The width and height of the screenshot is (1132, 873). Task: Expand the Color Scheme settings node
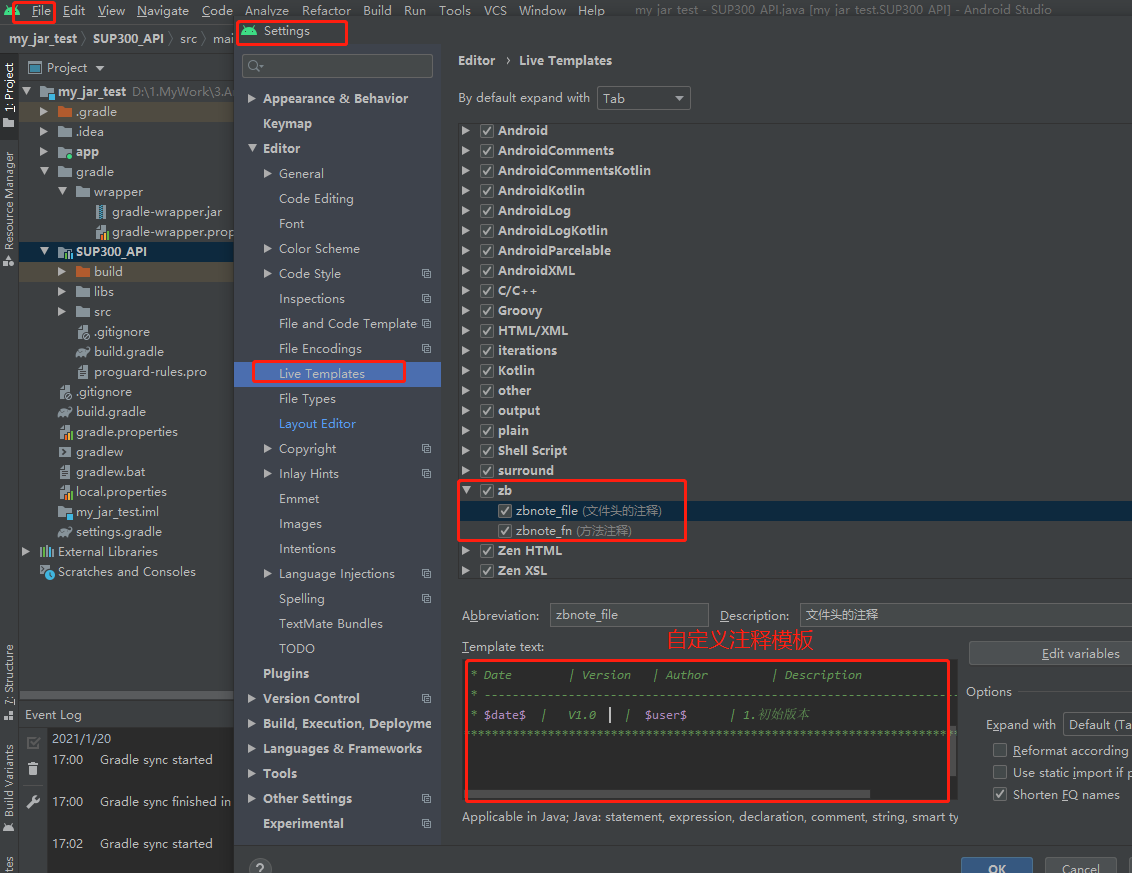click(268, 248)
